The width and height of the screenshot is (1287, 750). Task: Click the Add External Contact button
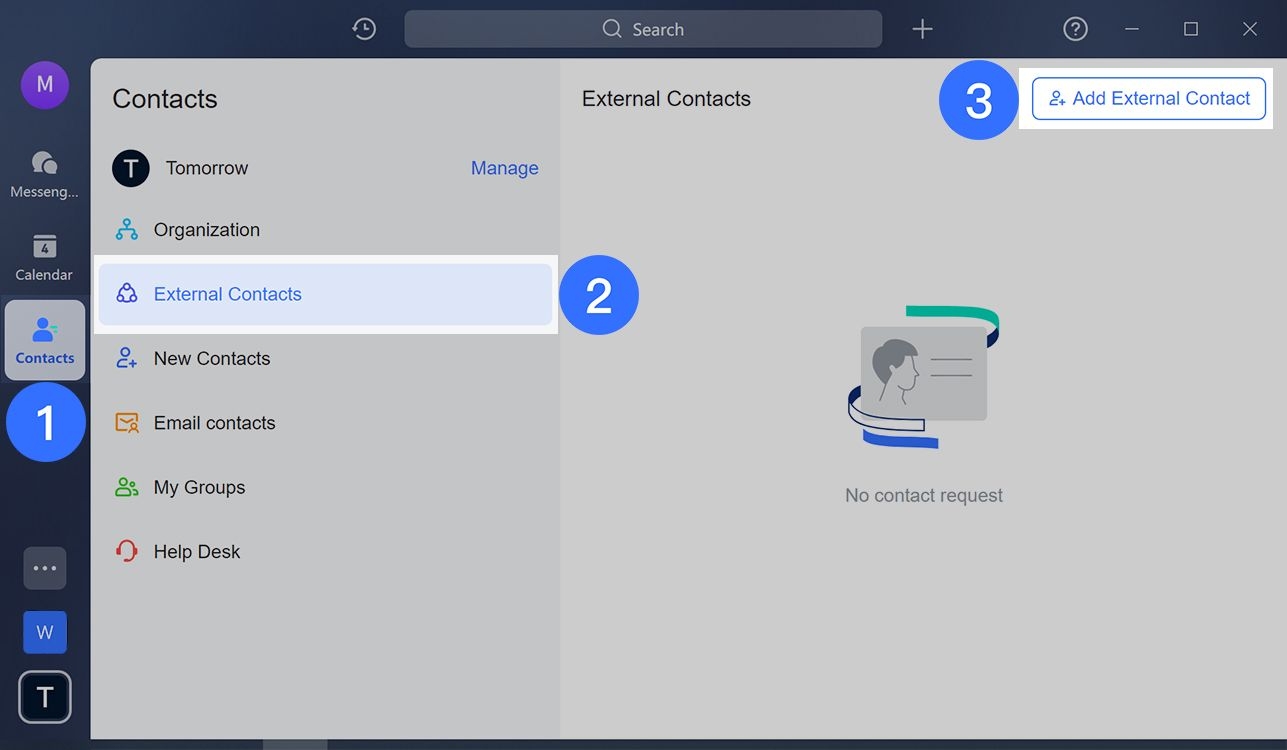pyautogui.click(x=1147, y=98)
